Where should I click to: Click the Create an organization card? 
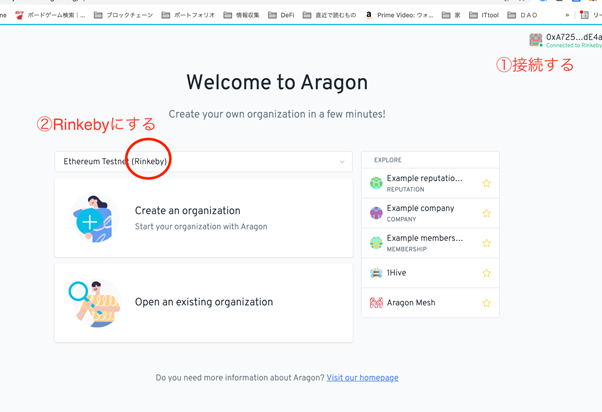(x=203, y=218)
